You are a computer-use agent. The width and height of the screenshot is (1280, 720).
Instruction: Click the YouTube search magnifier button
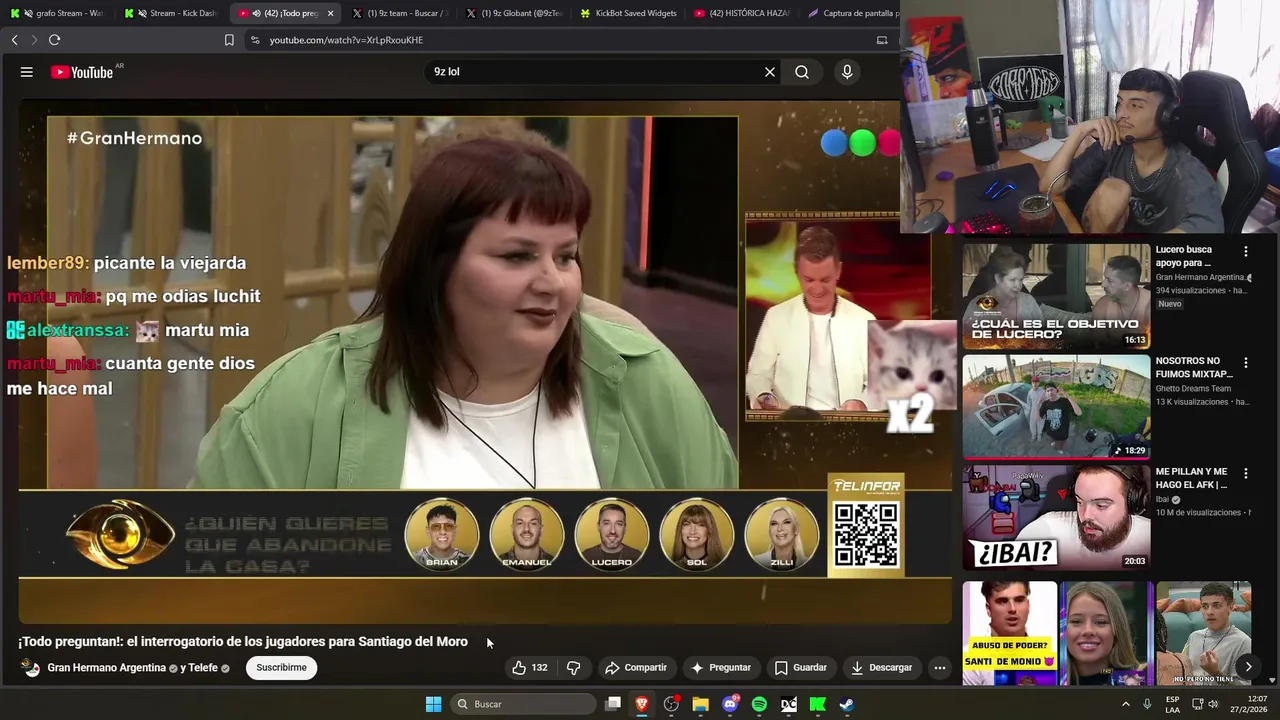(802, 72)
